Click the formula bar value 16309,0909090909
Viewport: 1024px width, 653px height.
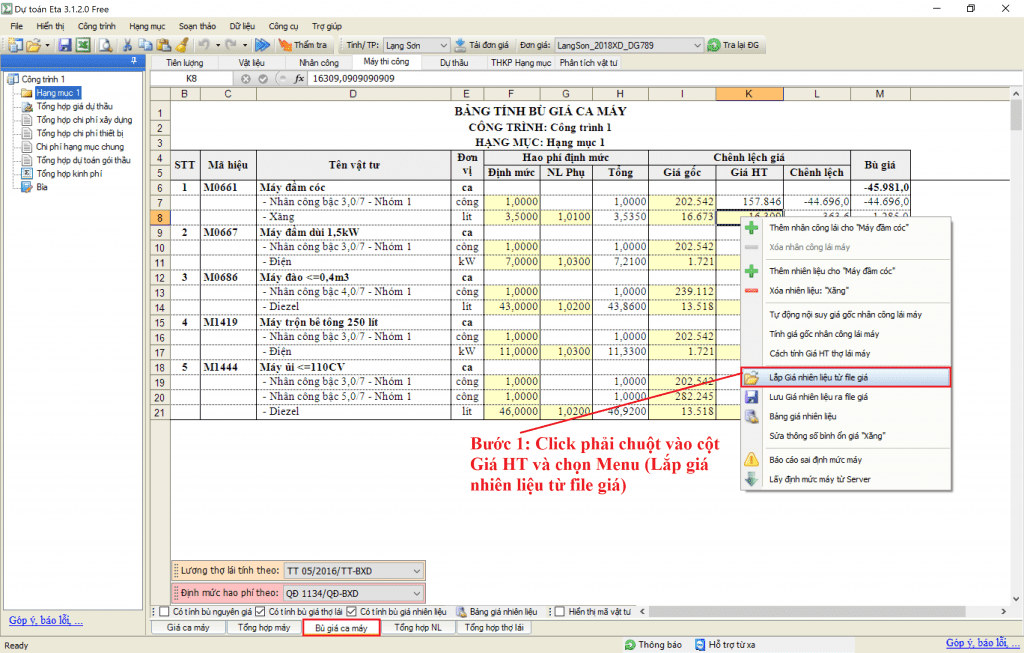click(353, 78)
